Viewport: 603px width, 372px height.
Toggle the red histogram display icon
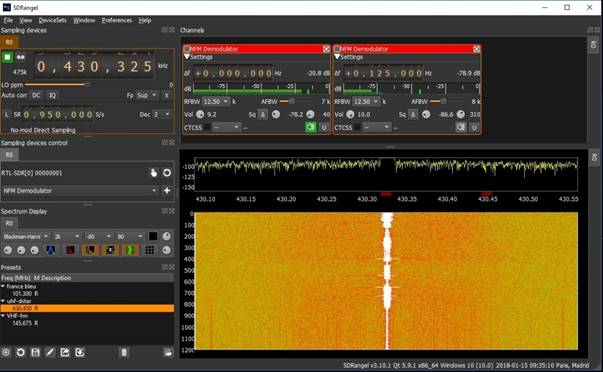(70, 250)
